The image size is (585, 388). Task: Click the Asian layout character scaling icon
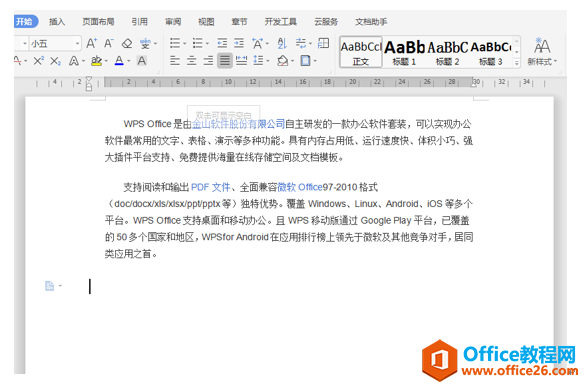pos(257,44)
